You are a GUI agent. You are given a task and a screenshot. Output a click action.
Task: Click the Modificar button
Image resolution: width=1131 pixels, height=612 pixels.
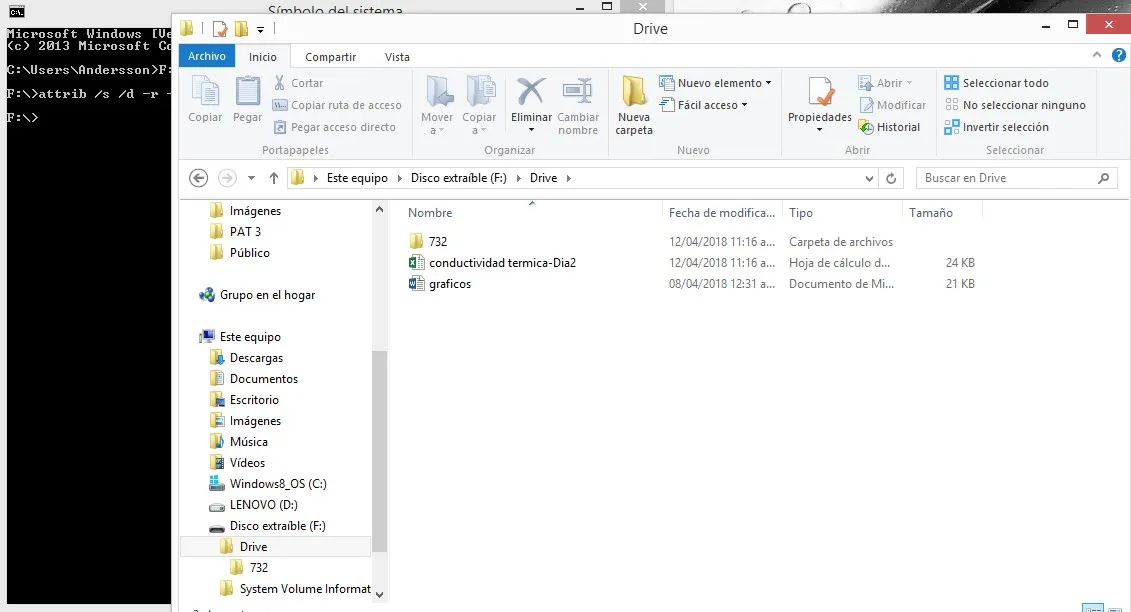point(892,105)
